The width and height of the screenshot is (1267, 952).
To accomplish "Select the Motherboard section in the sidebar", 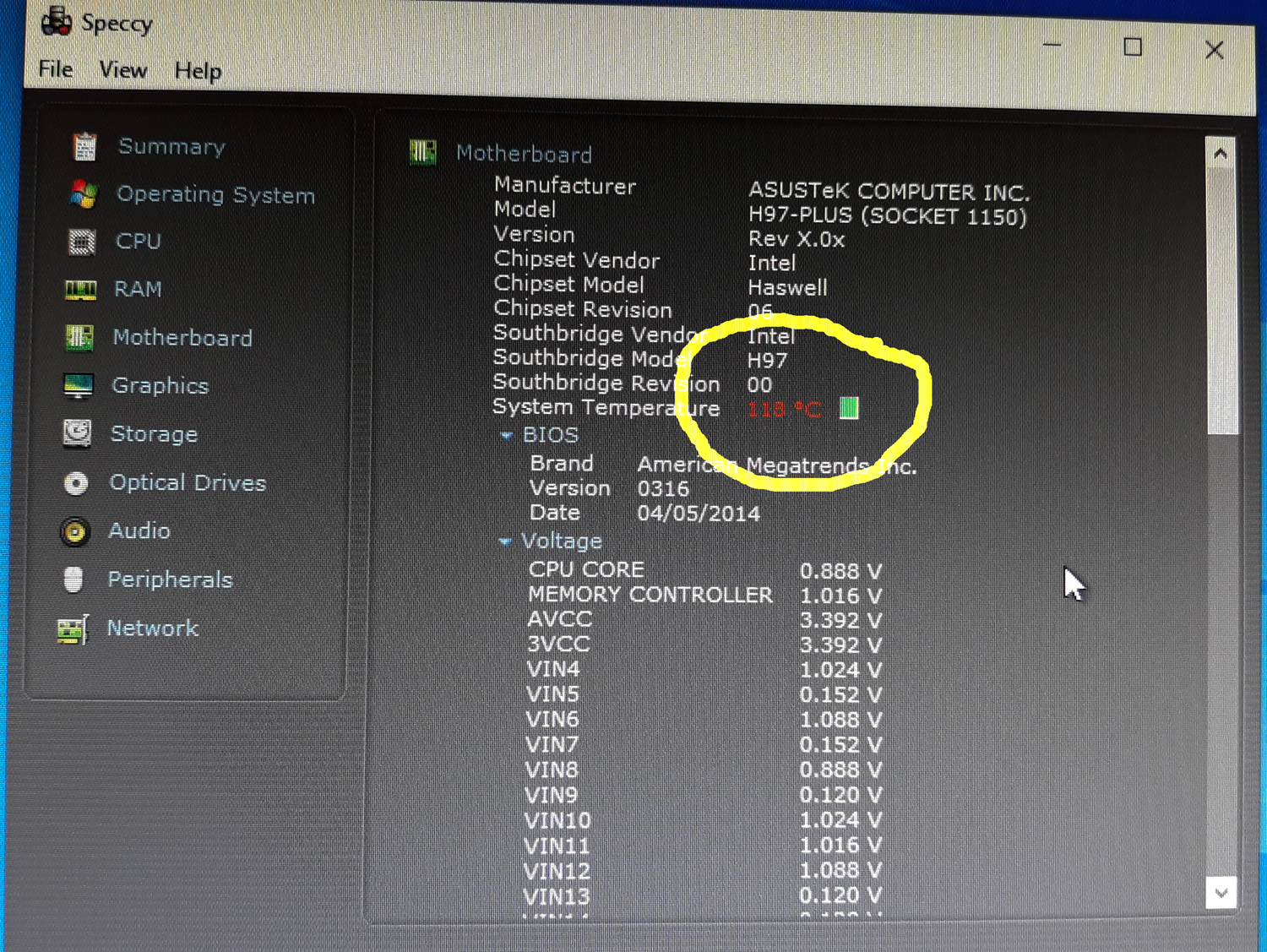I will [182, 338].
